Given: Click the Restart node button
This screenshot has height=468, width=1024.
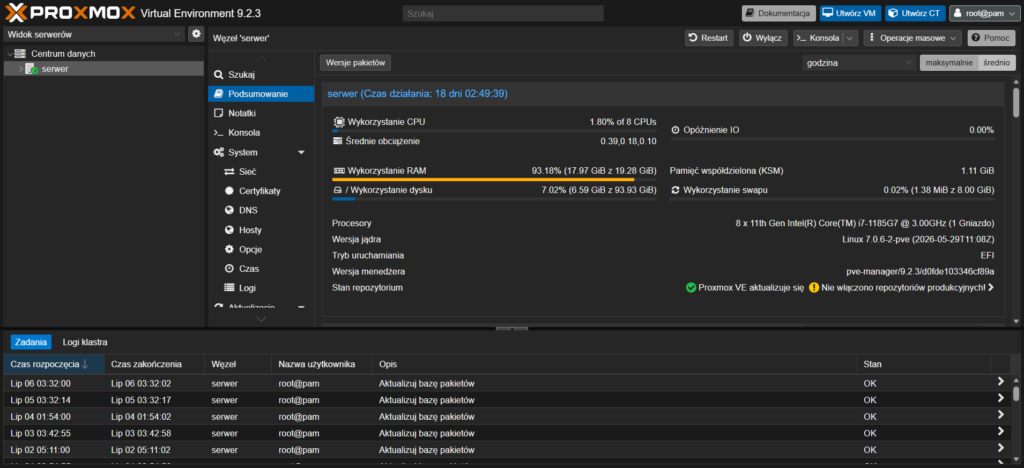Looking at the screenshot, I should (x=709, y=38).
